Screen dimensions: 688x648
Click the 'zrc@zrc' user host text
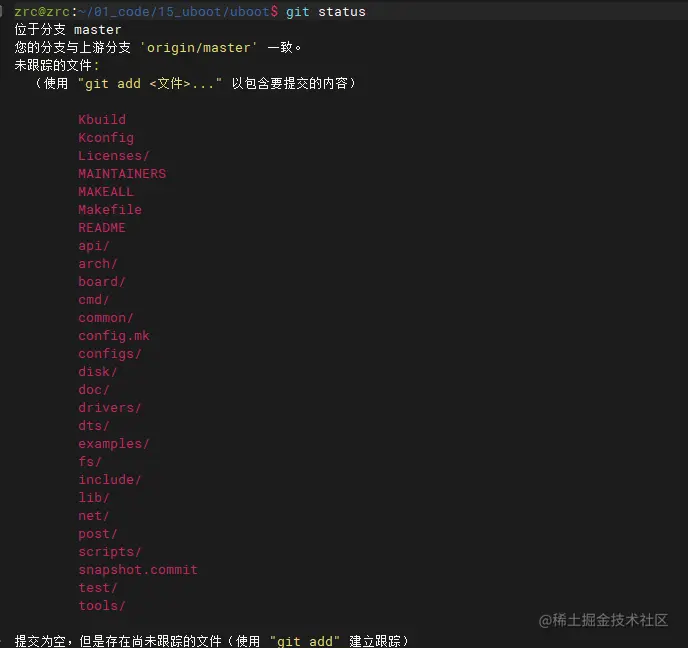42,12
